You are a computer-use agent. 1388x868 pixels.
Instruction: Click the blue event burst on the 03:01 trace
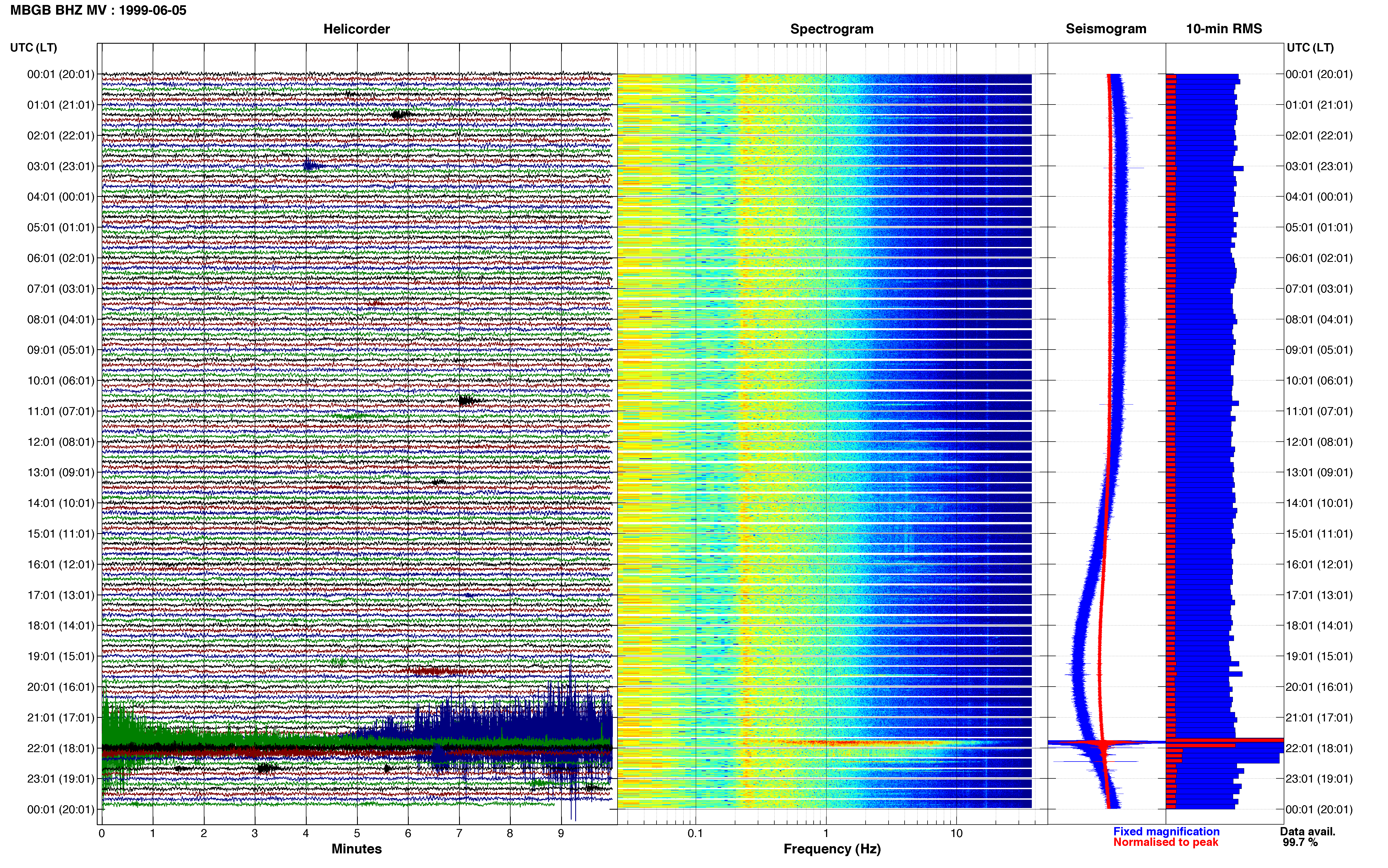tap(311, 166)
